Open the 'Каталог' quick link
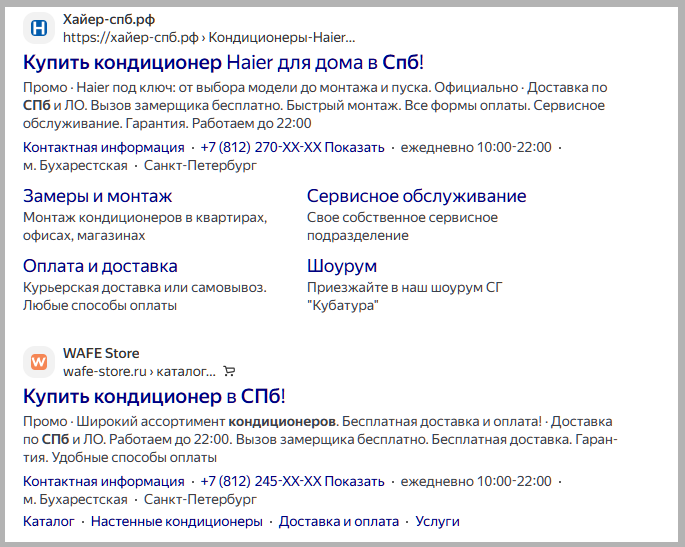This screenshot has height=547, width=685. pos(48,522)
